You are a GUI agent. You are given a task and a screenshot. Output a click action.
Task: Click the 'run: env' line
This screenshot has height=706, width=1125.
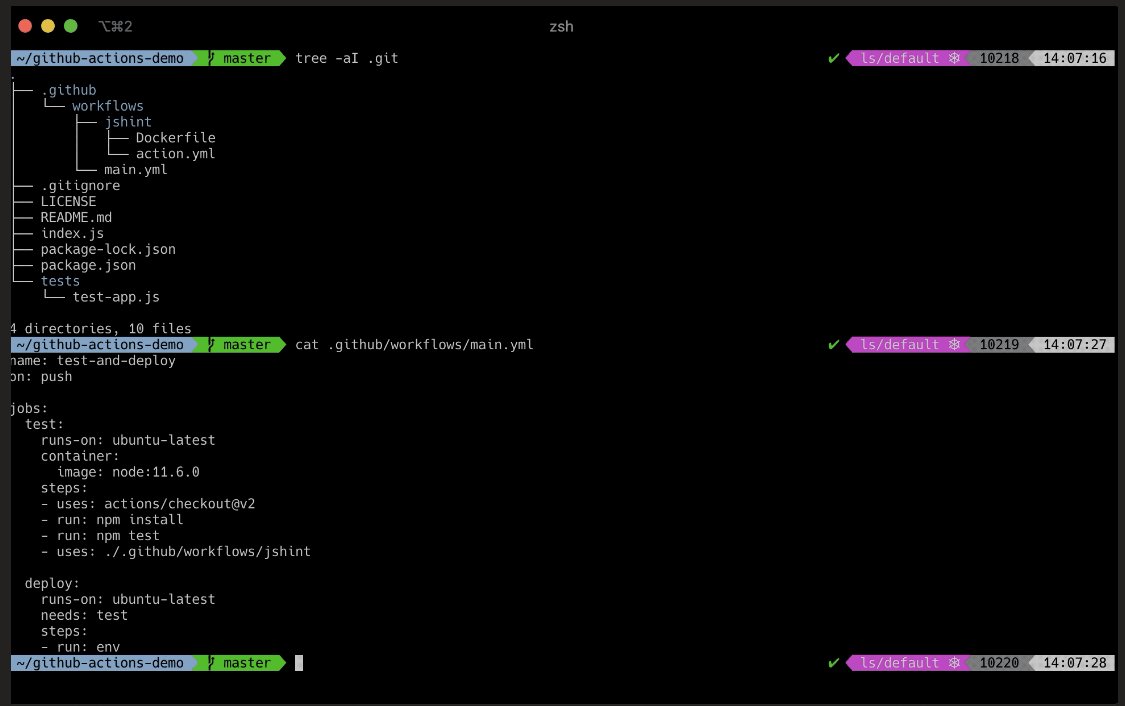(80, 647)
